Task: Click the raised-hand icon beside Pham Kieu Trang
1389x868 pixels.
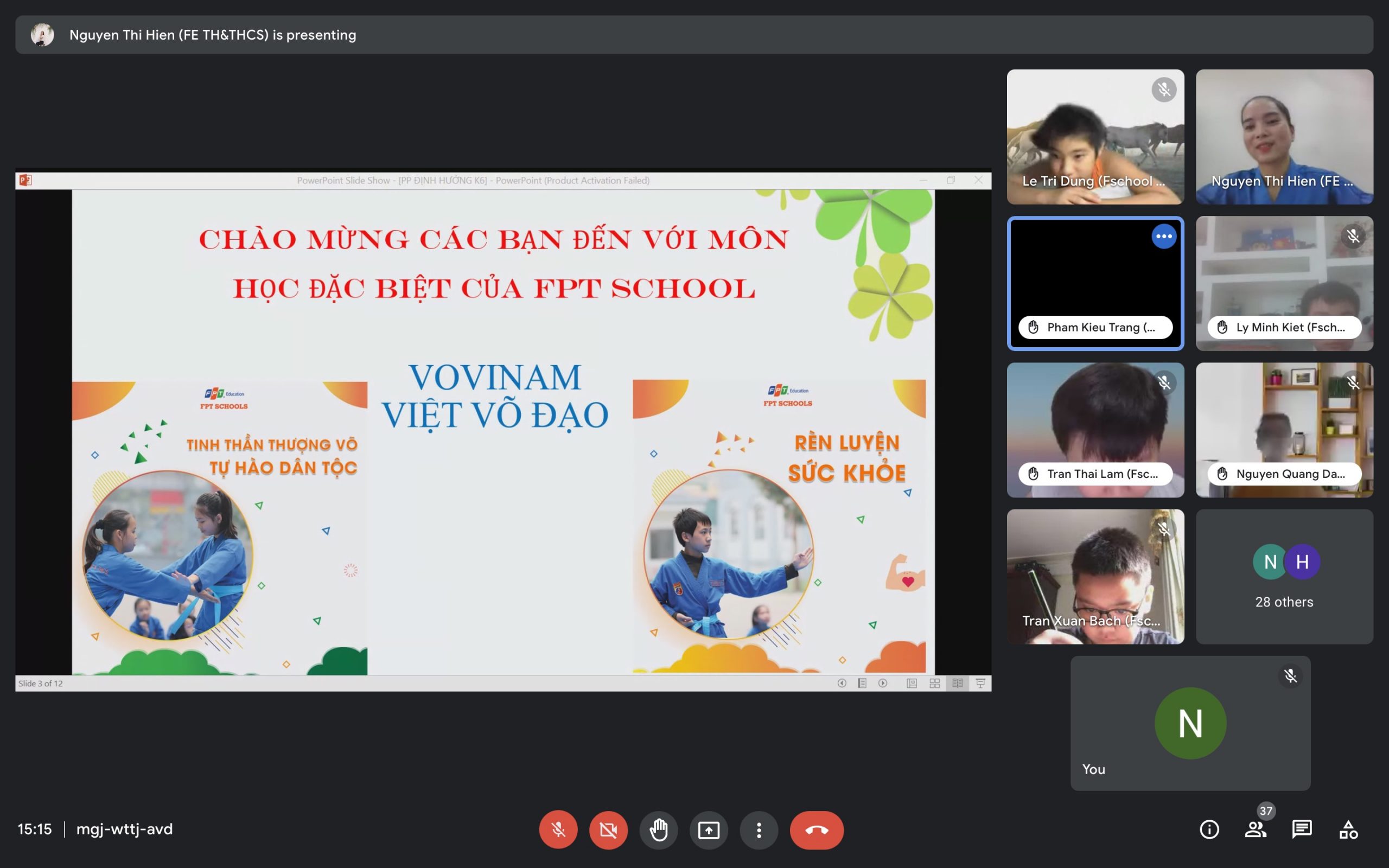Action: click(1033, 327)
